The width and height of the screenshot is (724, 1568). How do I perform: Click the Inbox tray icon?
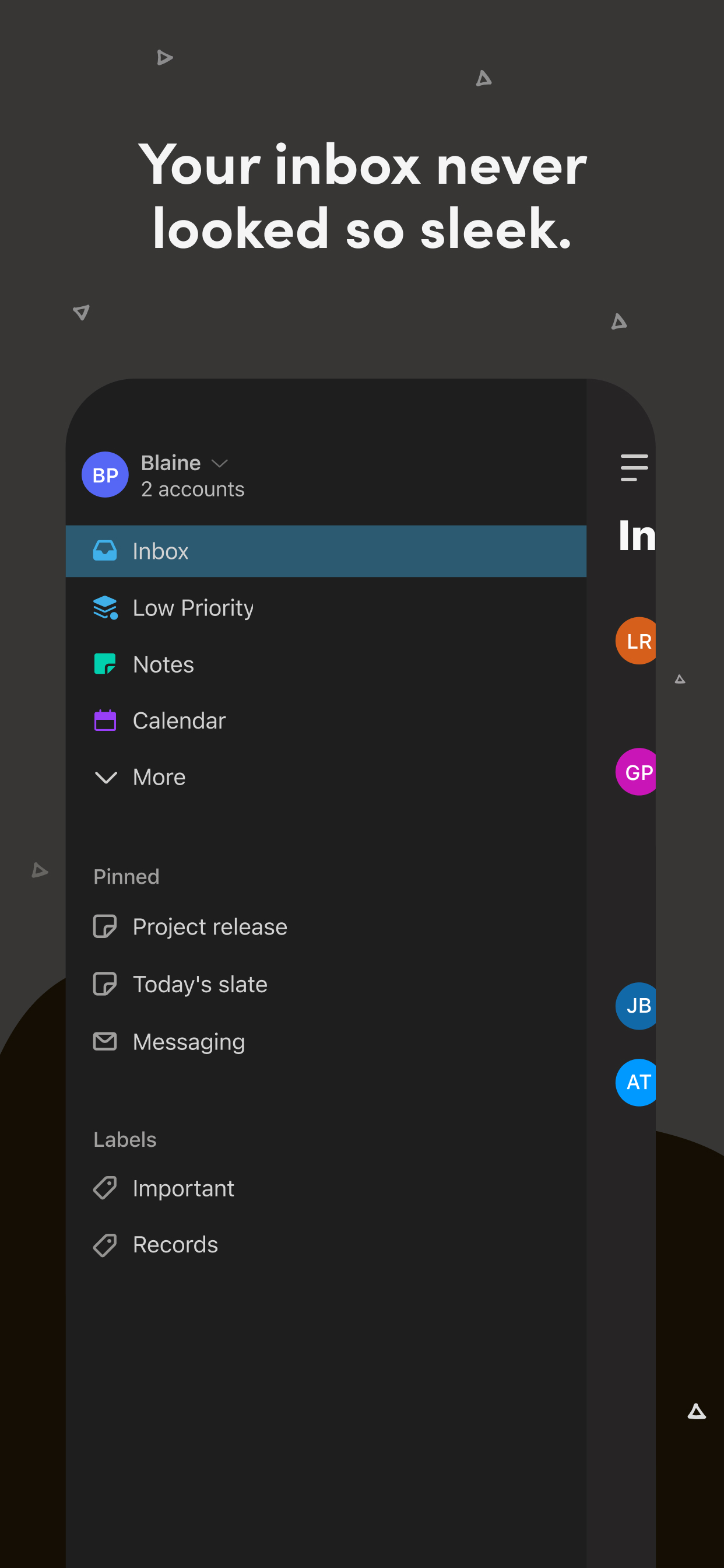[105, 551]
